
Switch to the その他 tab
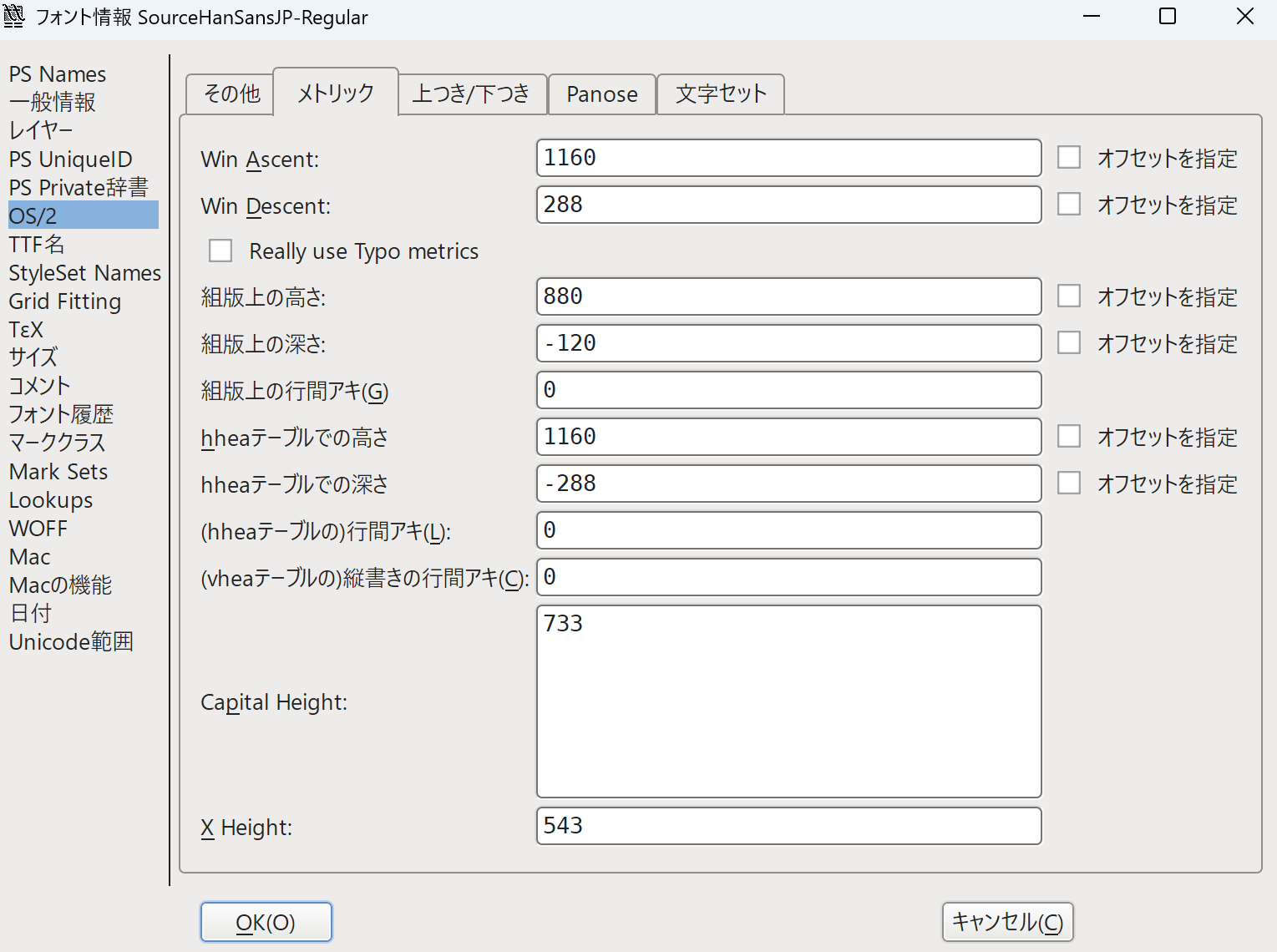coord(228,94)
